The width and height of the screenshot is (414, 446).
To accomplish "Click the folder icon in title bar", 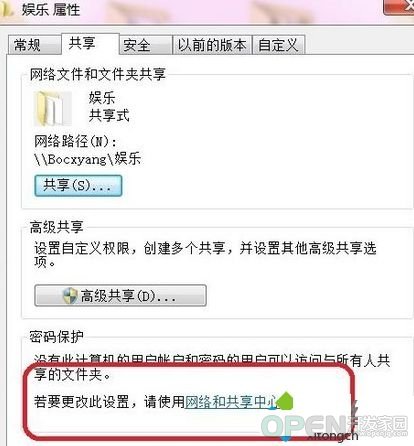I will coord(7,9).
